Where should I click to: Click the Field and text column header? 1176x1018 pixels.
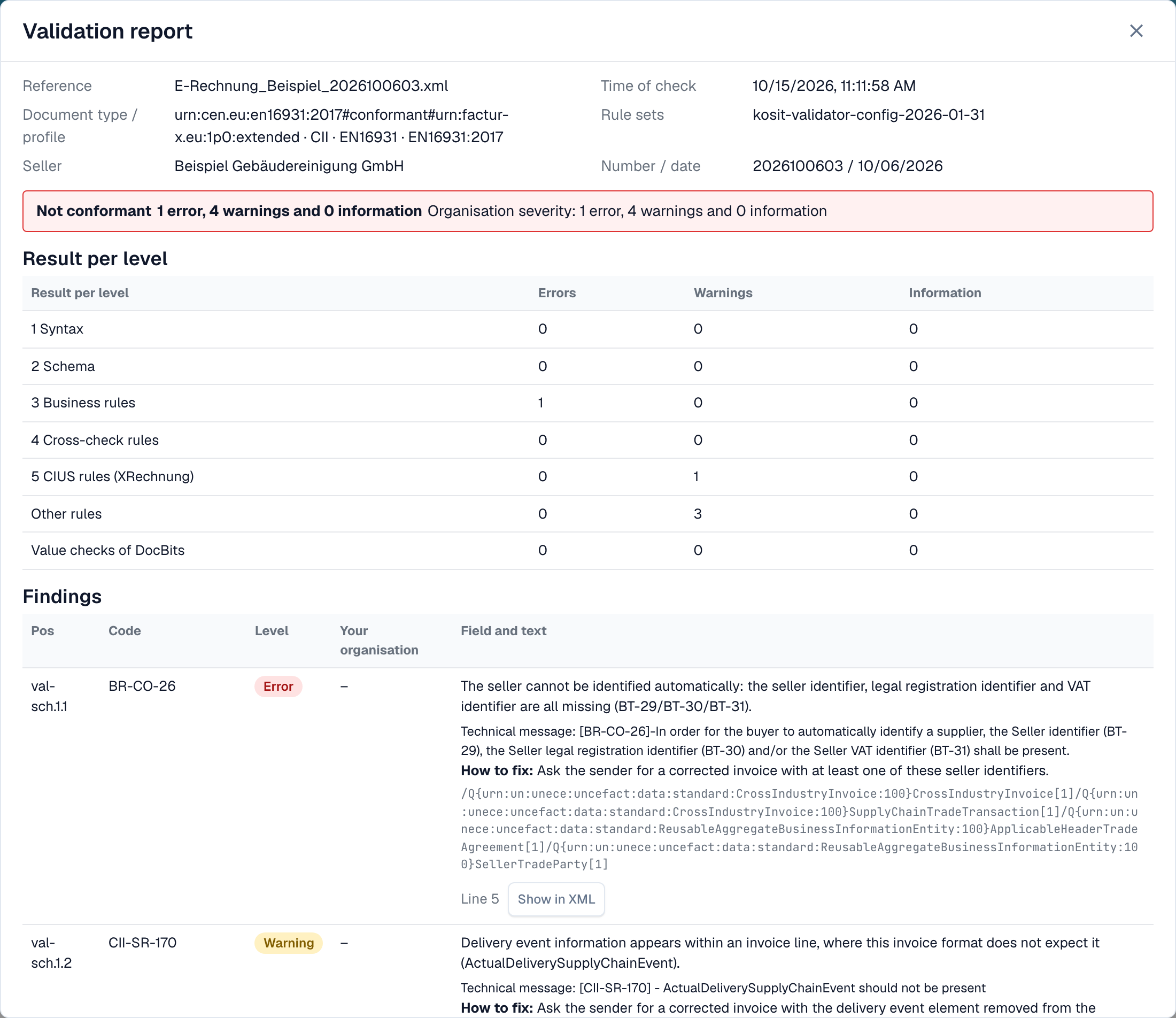[503, 631]
